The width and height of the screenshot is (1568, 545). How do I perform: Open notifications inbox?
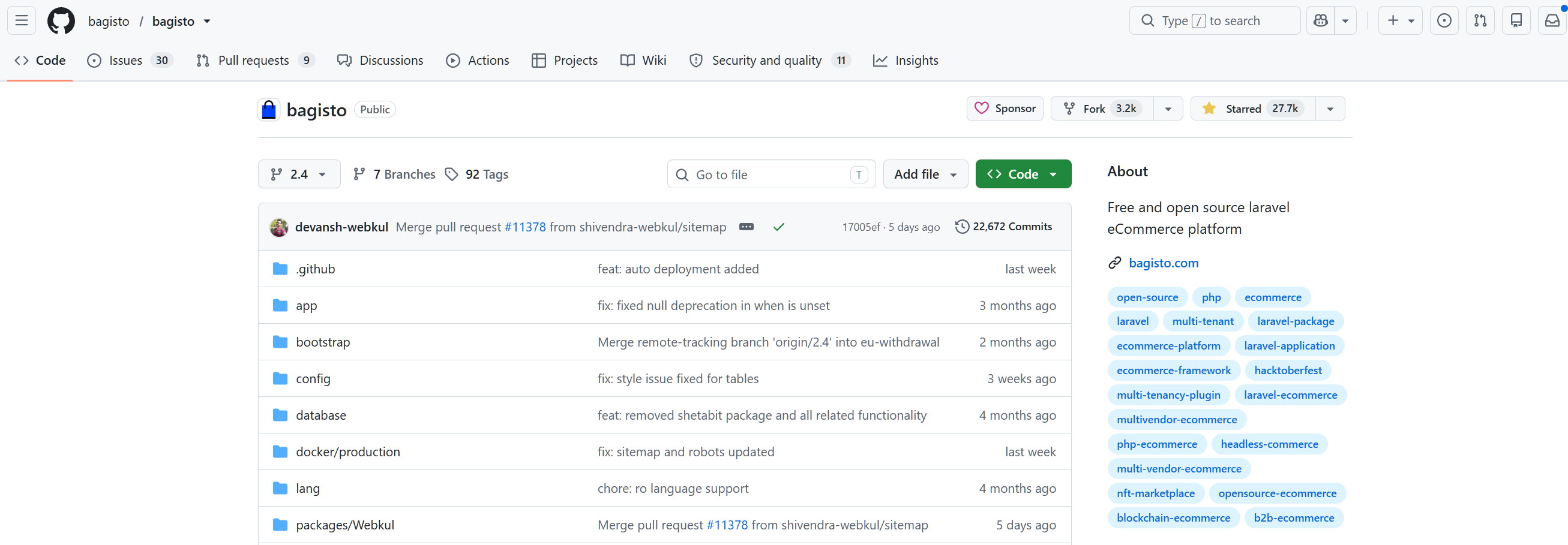1552,20
